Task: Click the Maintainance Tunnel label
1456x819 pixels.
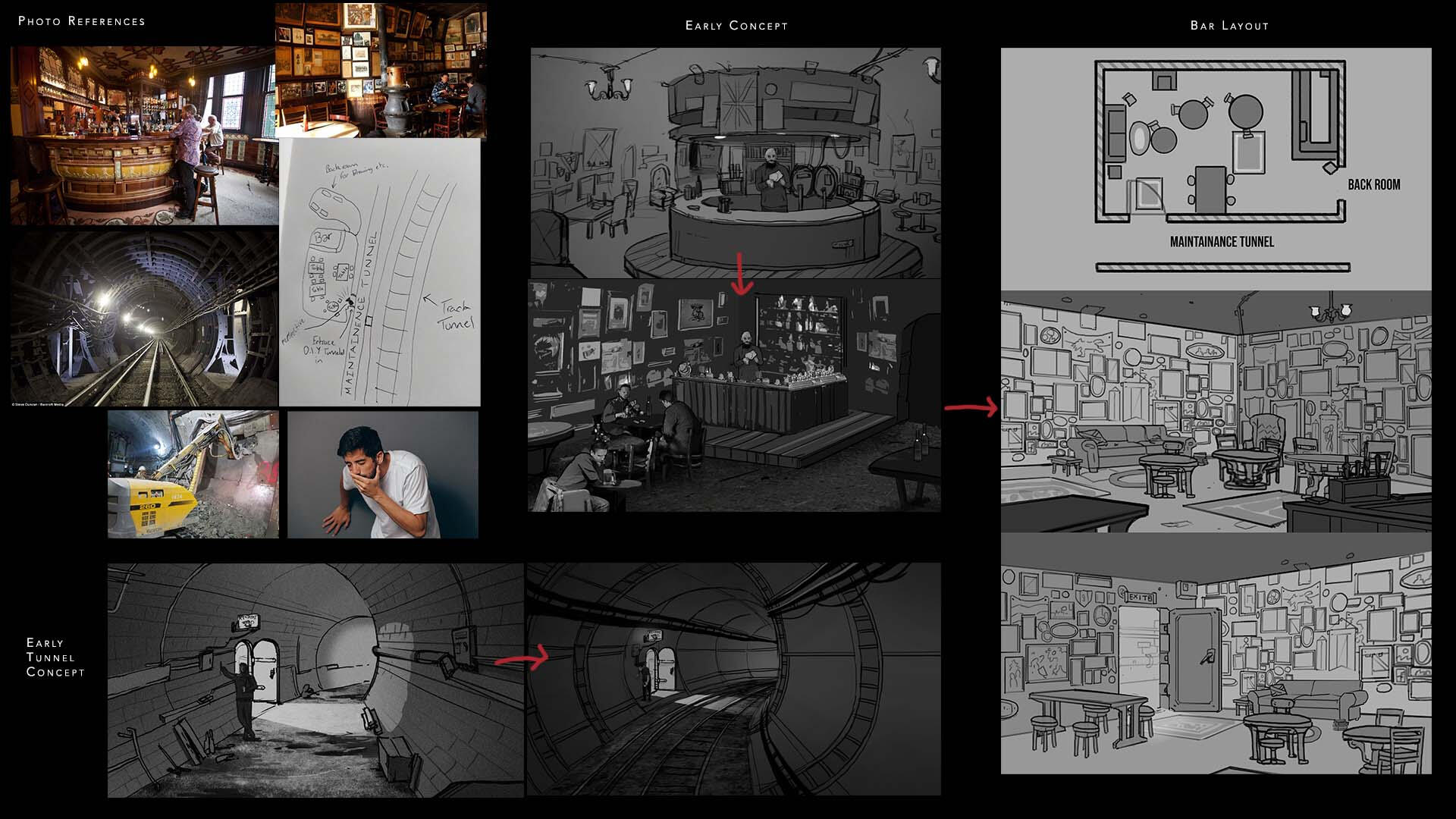Action: pos(1221,242)
